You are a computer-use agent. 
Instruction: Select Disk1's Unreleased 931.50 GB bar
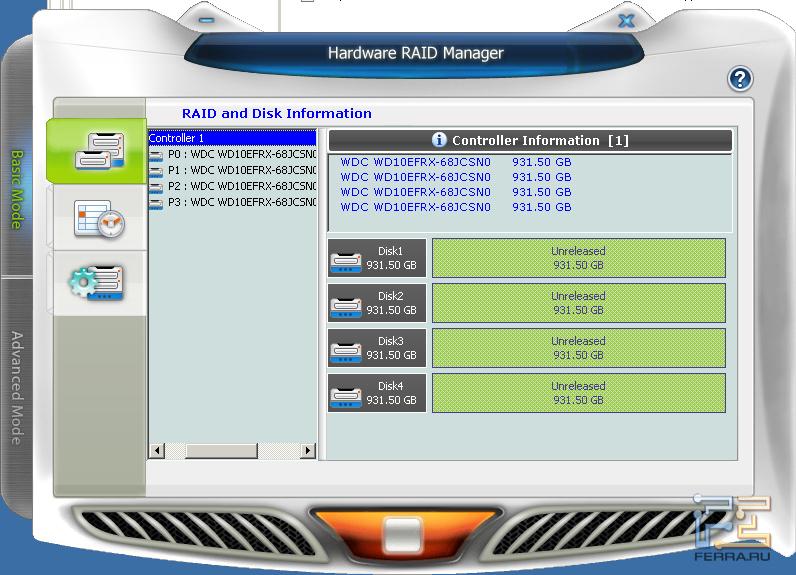pyautogui.click(x=579, y=258)
